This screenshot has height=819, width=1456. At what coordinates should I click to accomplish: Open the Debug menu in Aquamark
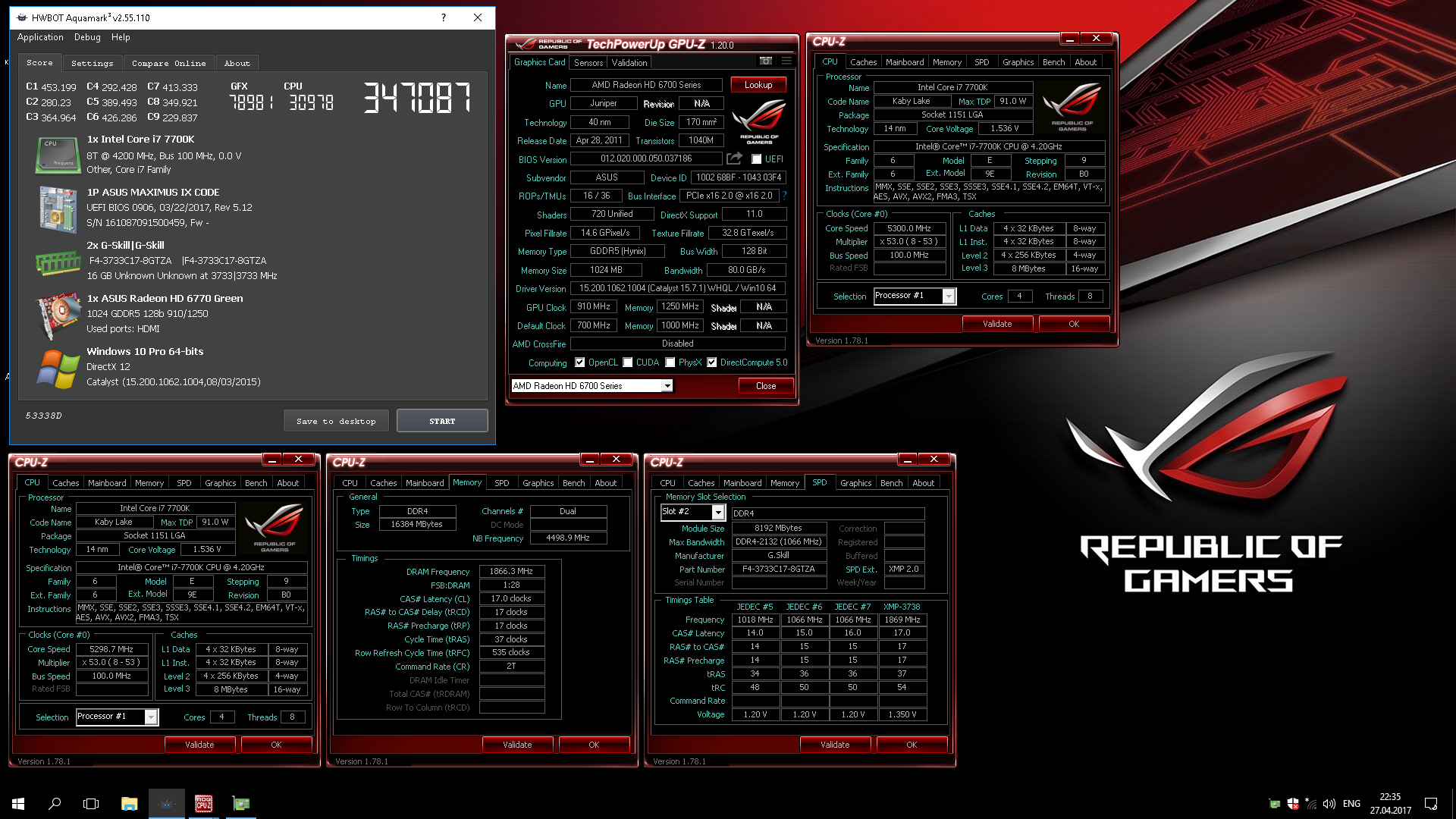click(87, 37)
